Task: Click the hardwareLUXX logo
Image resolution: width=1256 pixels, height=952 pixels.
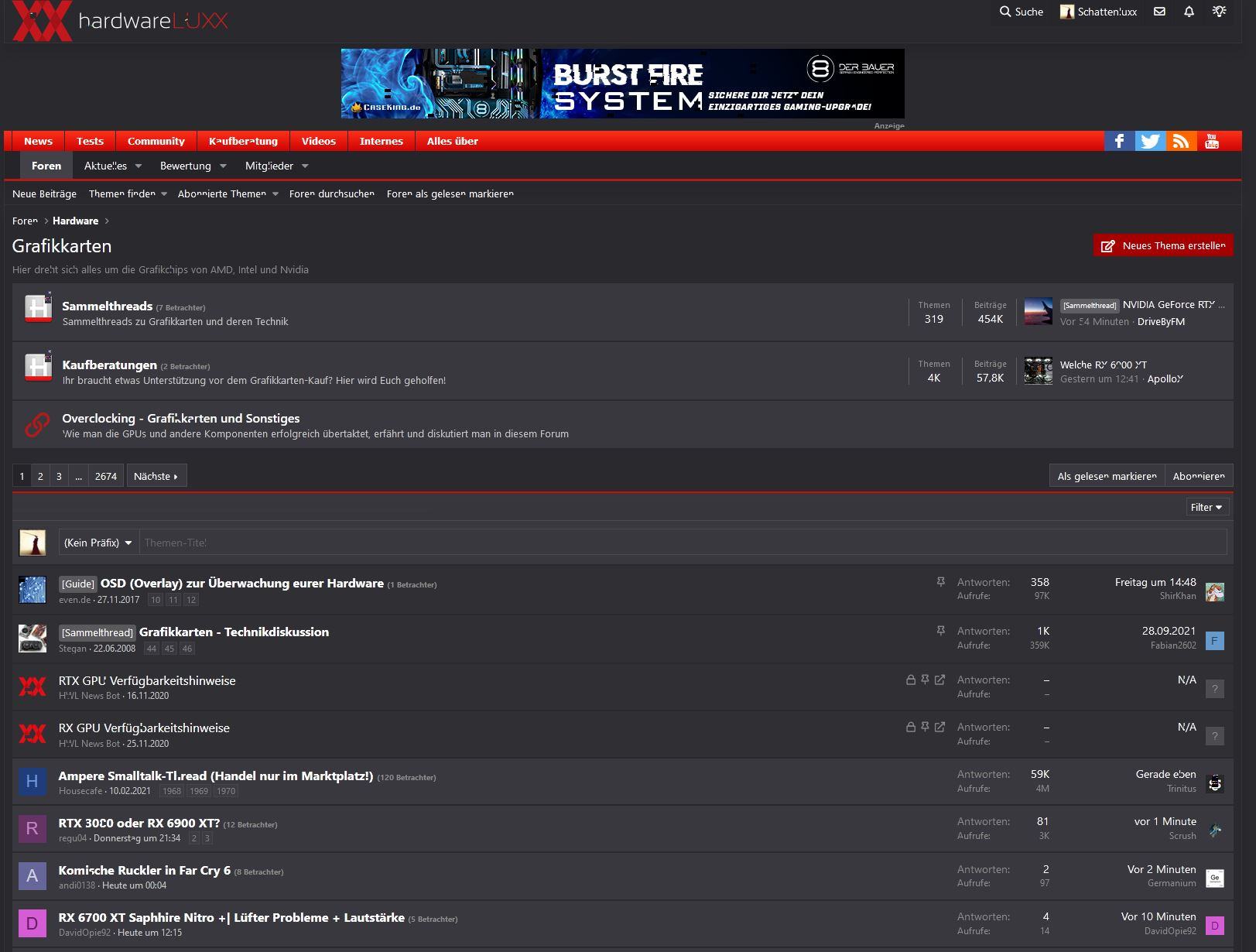Action: 121,20
